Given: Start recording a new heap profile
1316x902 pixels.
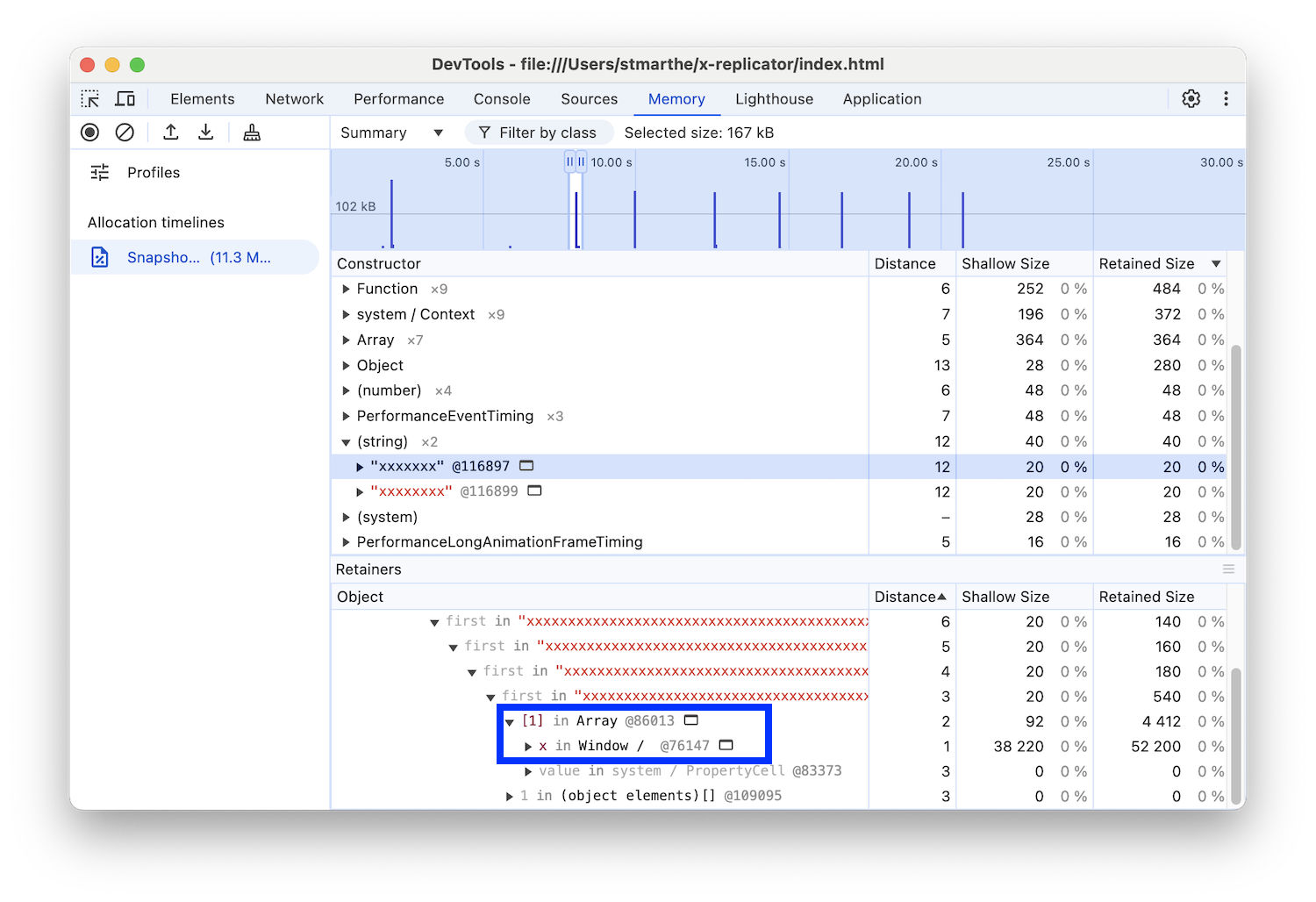Looking at the screenshot, I should pos(89,132).
